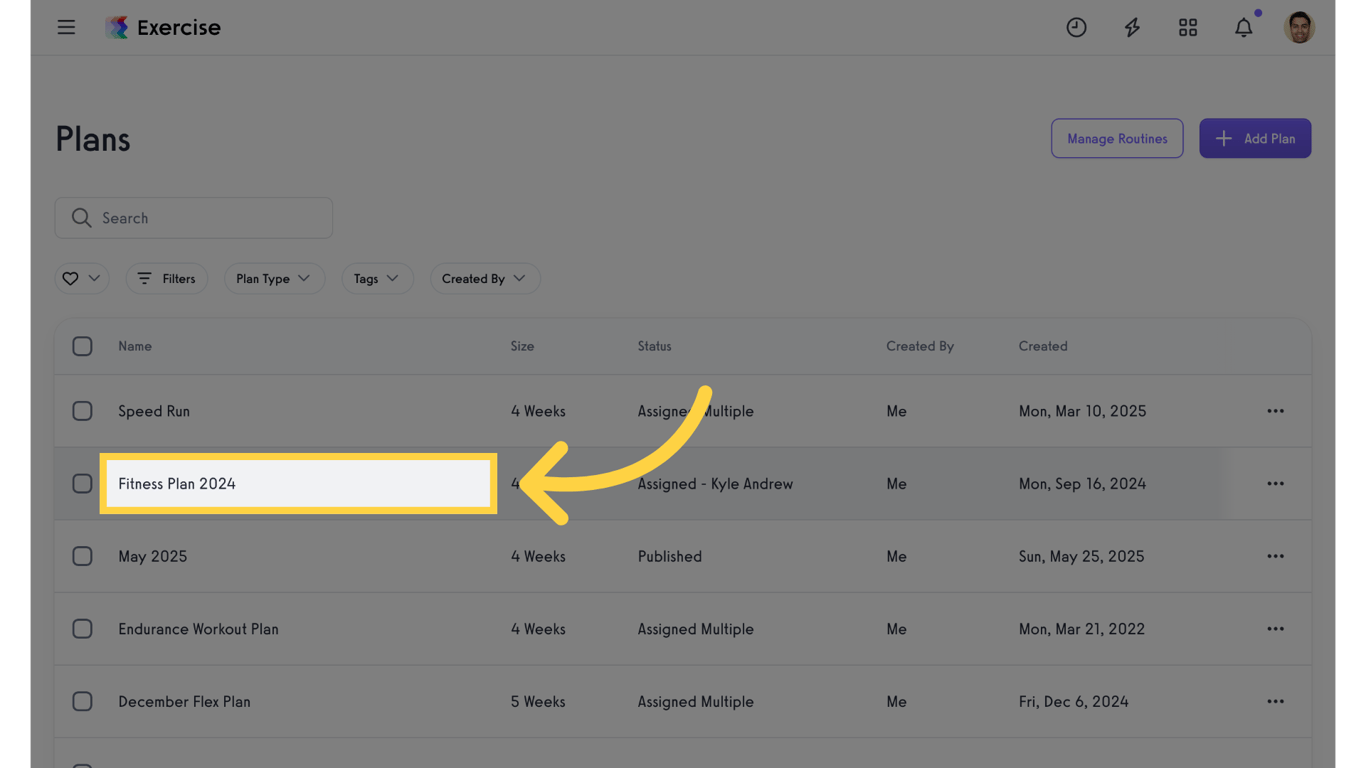This screenshot has width=1366, height=768.
Task: Open the clock history icon
Action: click(x=1076, y=27)
